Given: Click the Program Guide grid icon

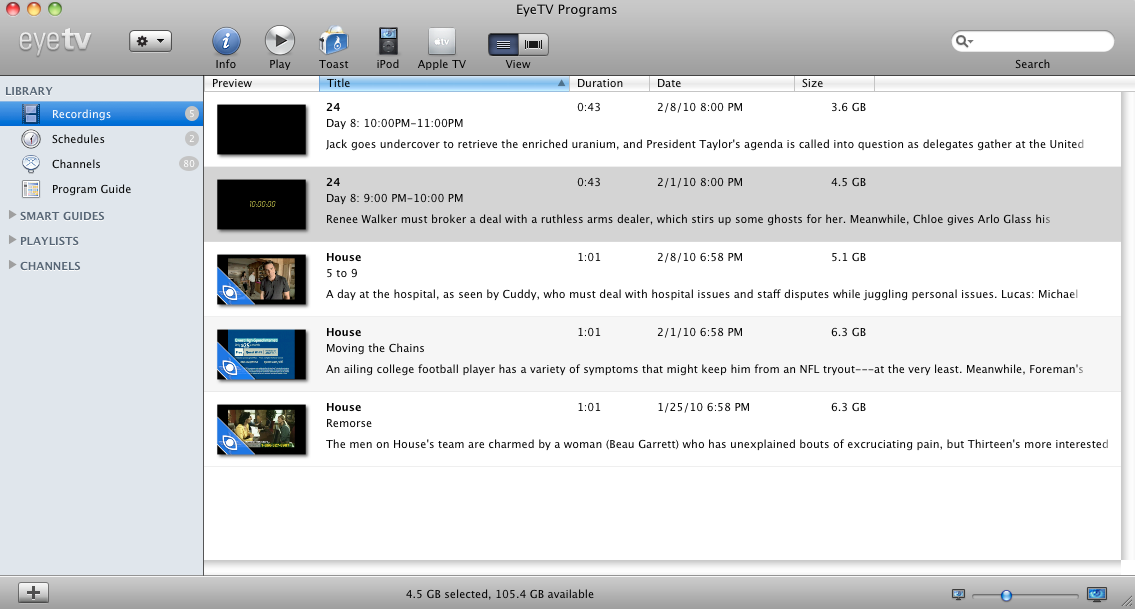Looking at the screenshot, I should tap(30, 189).
